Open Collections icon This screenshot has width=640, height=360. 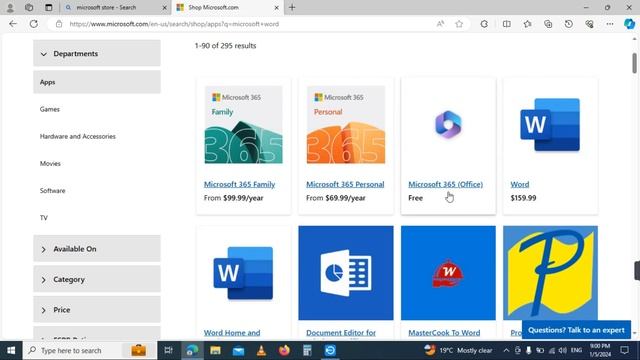click(548, 24)
